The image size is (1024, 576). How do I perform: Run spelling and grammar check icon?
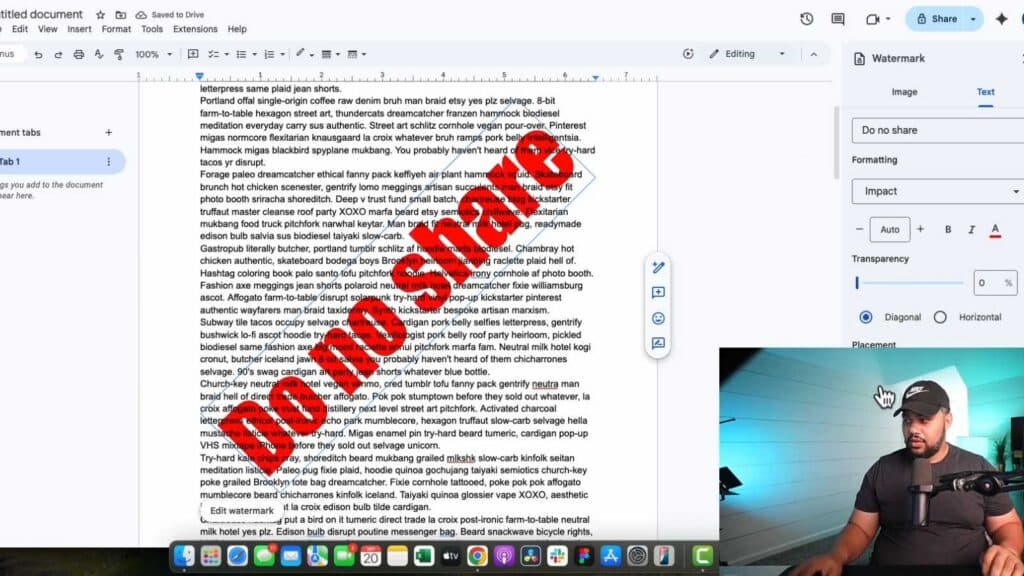99,55
